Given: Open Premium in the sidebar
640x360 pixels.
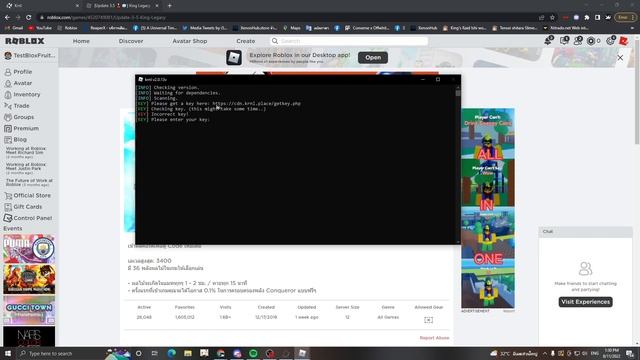Looking at the screenshot, I should point(22,128).
